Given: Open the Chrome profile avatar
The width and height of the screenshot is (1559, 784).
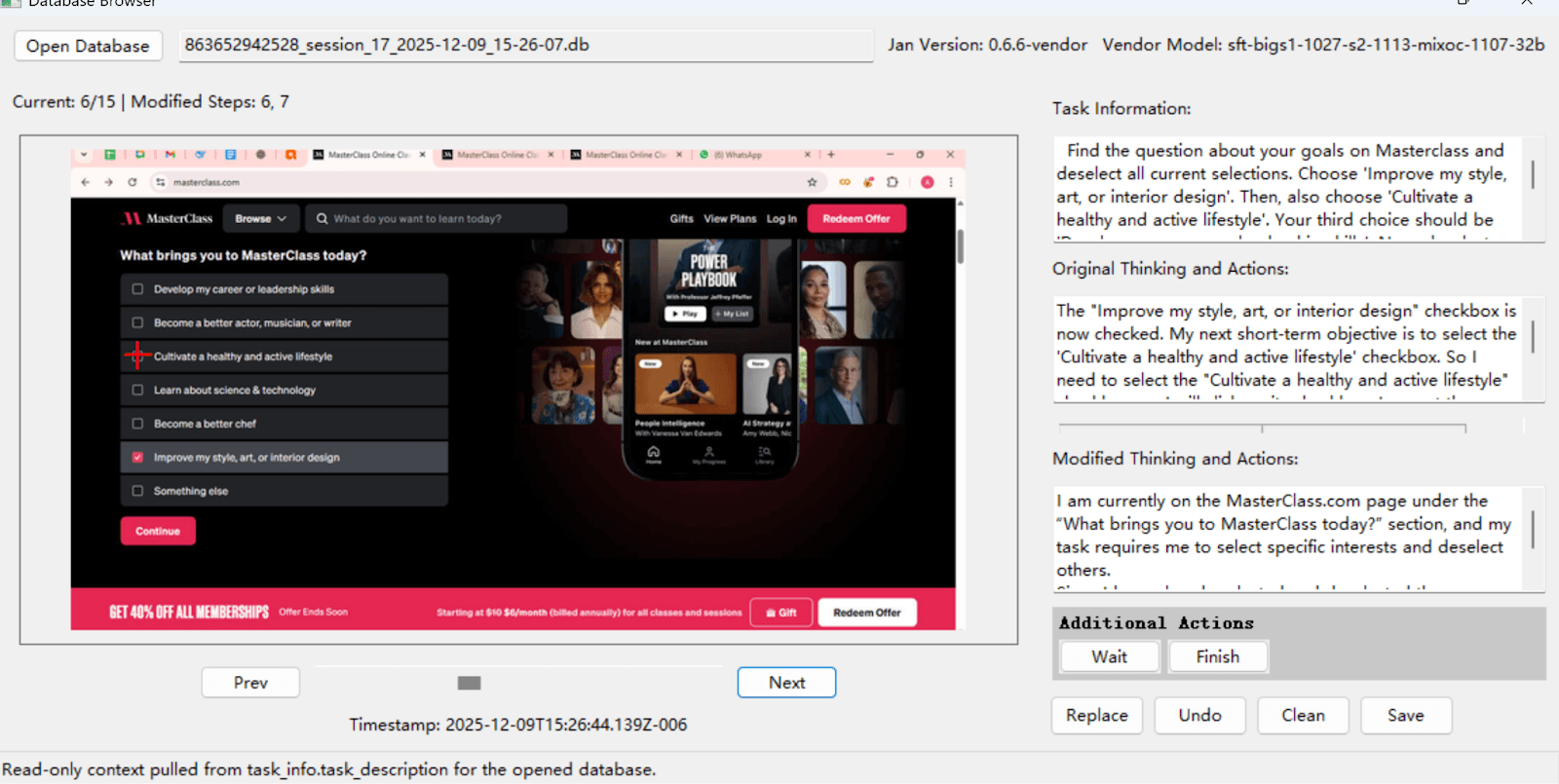Looking at the screenshot, I should tap(928, 182).
